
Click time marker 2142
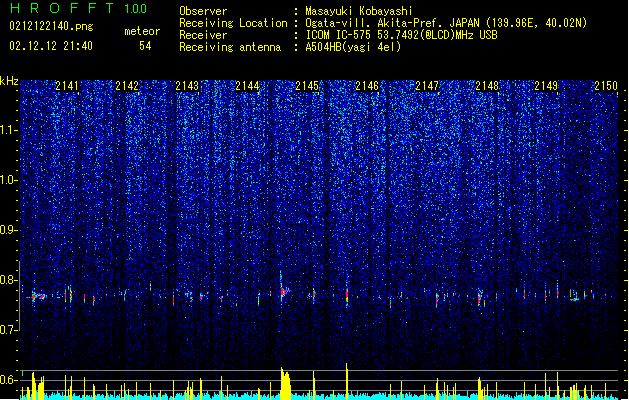coord(127,85)
